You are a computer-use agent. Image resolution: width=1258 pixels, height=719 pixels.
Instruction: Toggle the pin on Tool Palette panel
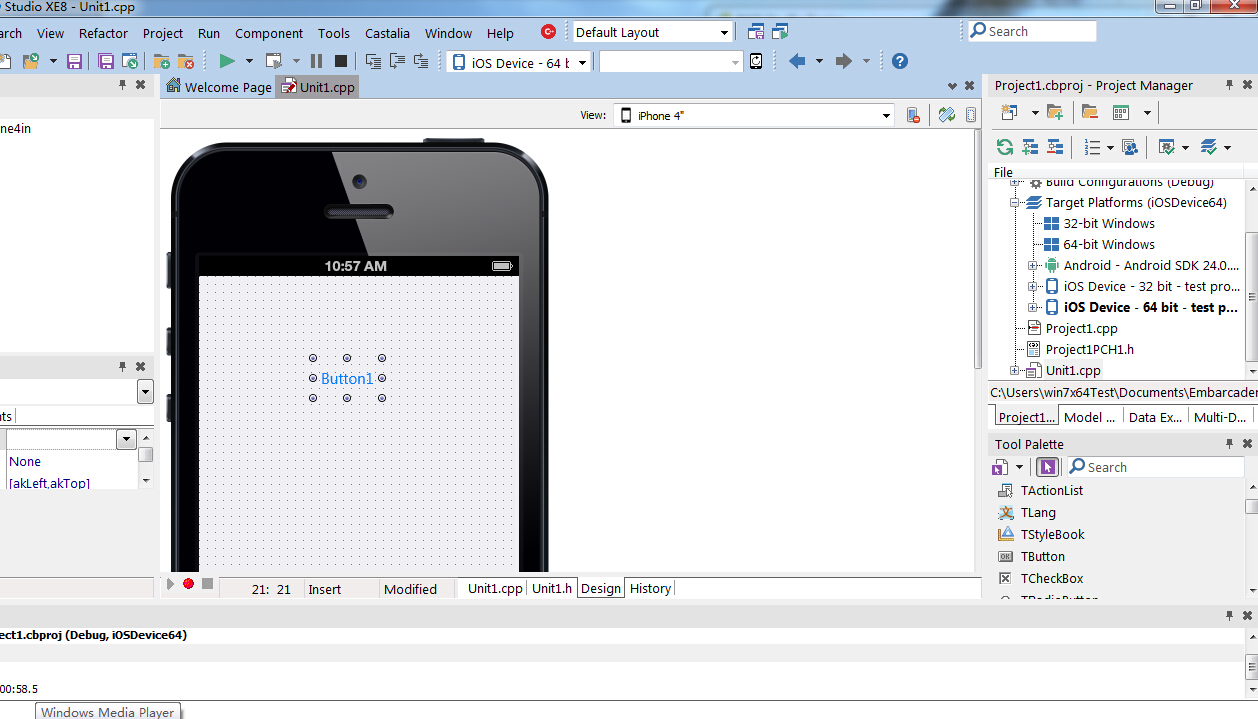[x=1230, y=443]
